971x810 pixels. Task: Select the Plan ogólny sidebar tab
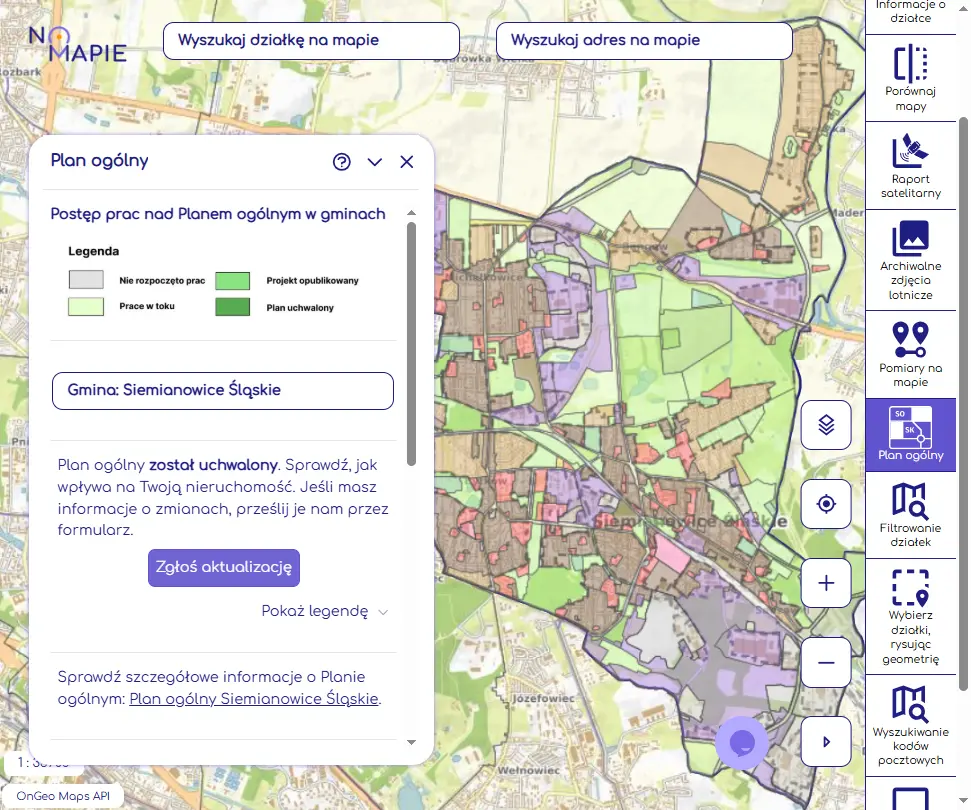click(x=910, y=433)
